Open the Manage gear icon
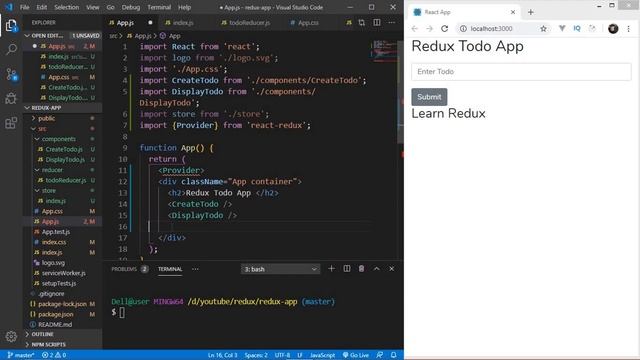This screenshot has width=640, height=360. [x=11, y=336]
